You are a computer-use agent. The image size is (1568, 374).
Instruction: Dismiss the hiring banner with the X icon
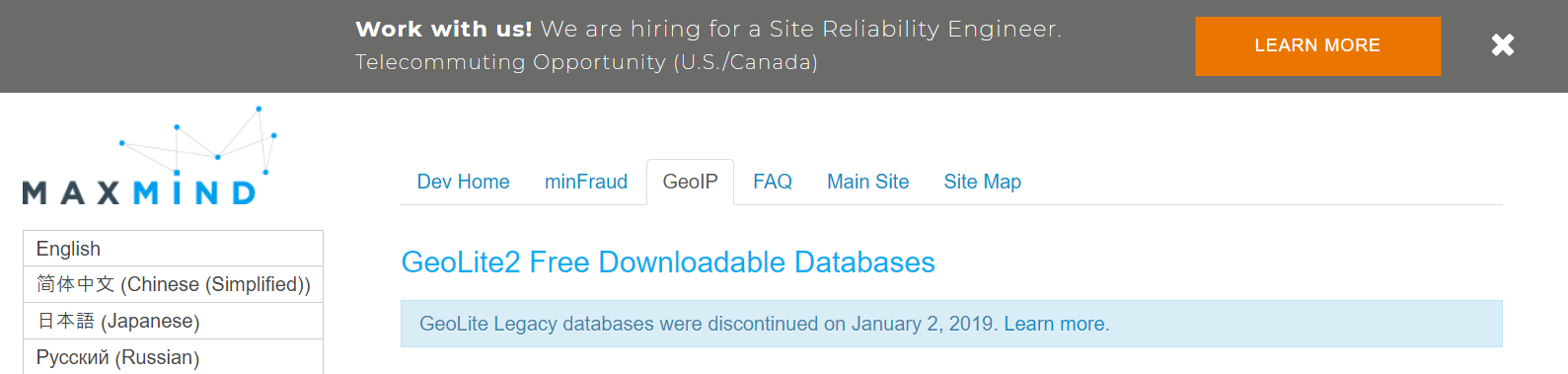coord(1502,45)
